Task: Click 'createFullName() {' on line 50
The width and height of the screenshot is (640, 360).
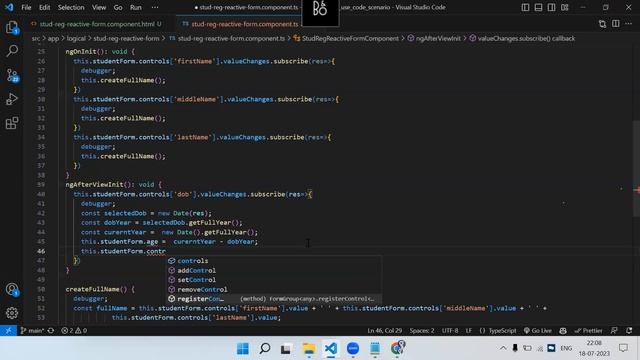Action: pyautogui.click(x=100, y=289)
